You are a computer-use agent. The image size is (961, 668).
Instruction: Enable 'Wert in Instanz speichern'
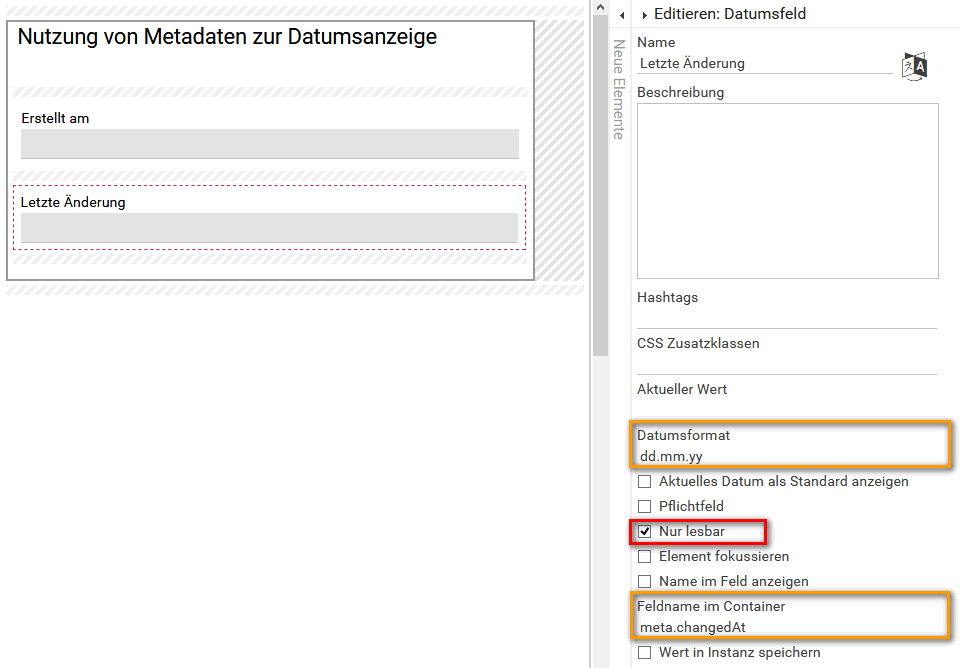point(644,650)
